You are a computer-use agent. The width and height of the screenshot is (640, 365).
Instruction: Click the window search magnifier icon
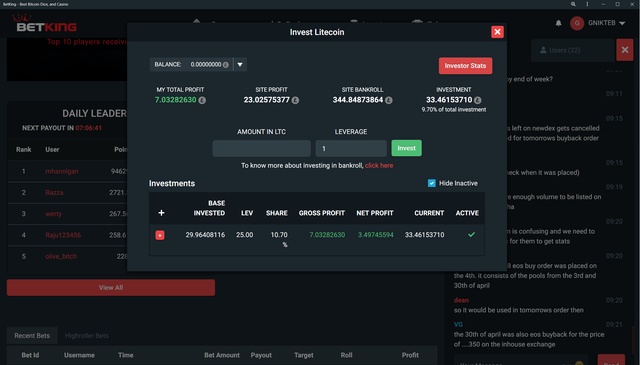pos(573,4)
